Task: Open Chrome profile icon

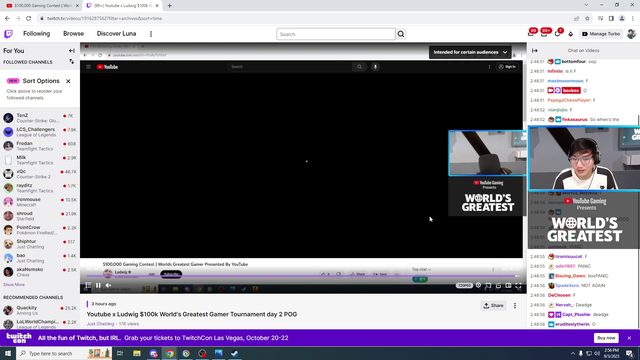Action: point(622,18)
